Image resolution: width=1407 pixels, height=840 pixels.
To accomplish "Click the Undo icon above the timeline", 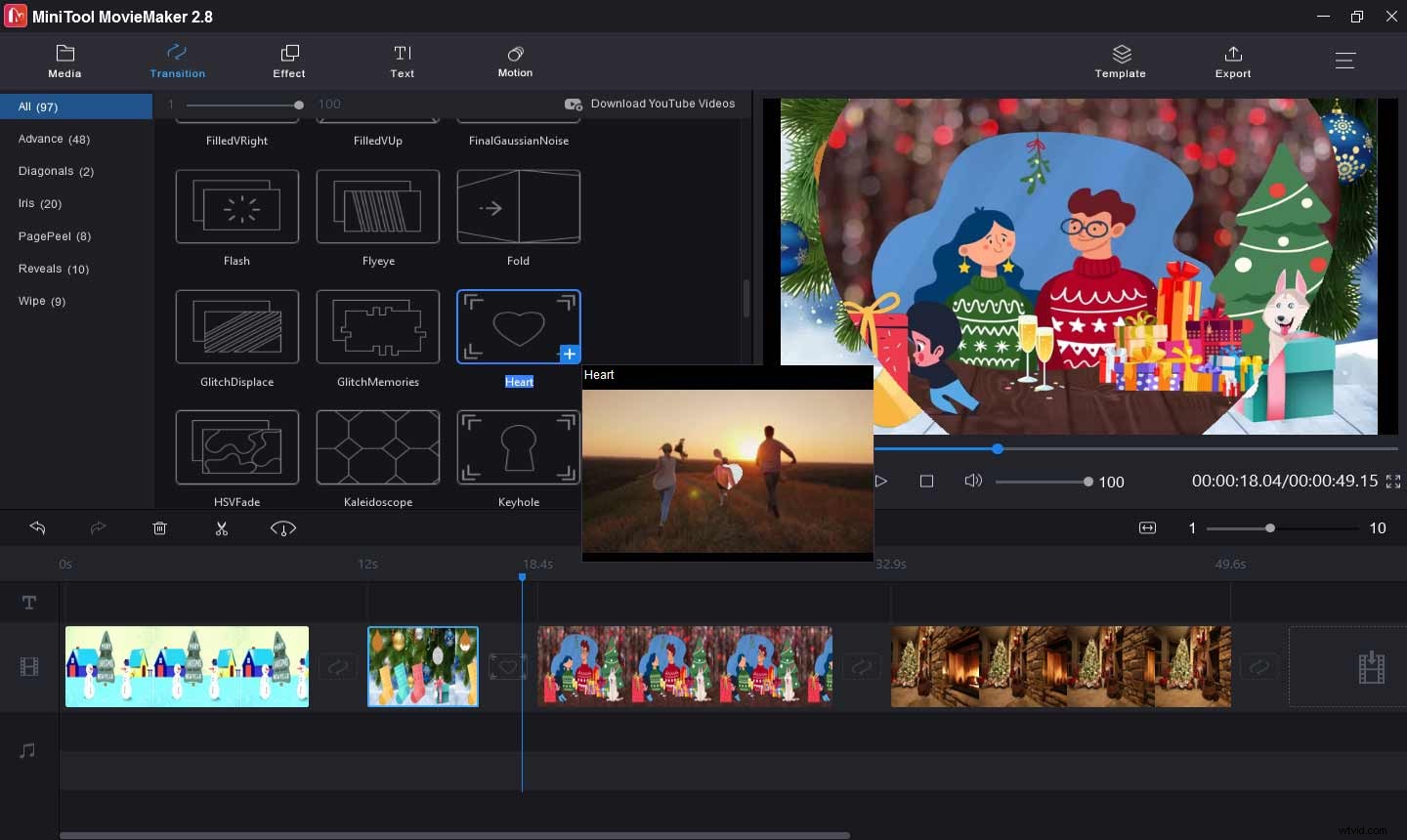I will [38, 528].
